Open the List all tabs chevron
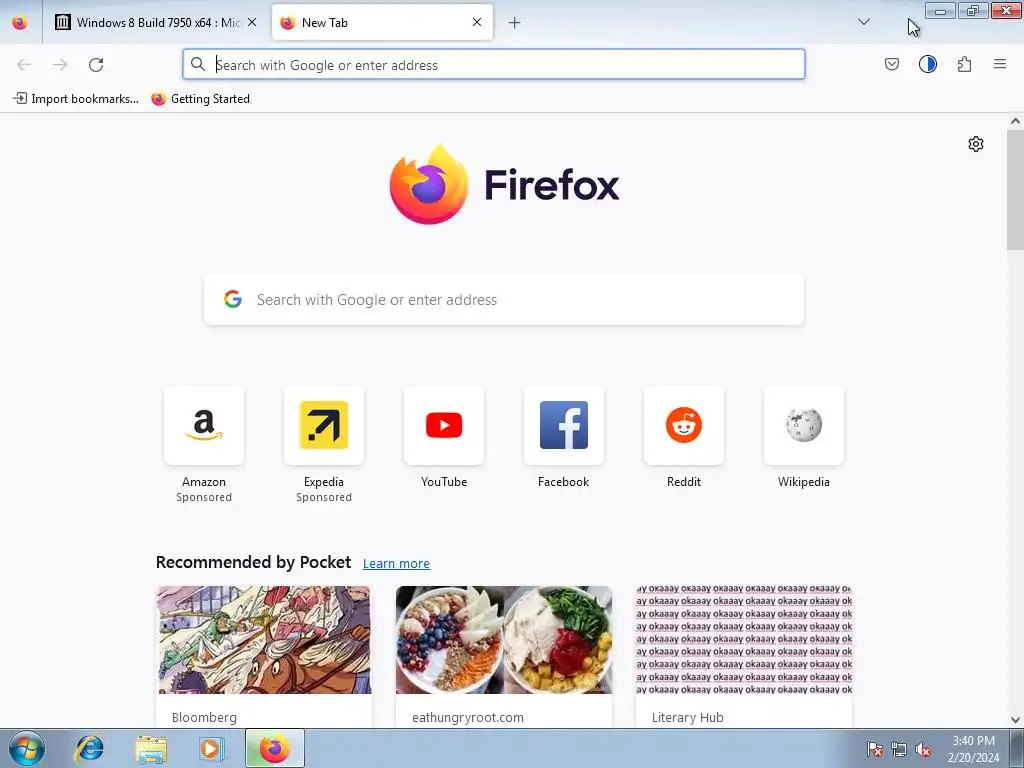The image size is (1024, 768). click(863, 22)
